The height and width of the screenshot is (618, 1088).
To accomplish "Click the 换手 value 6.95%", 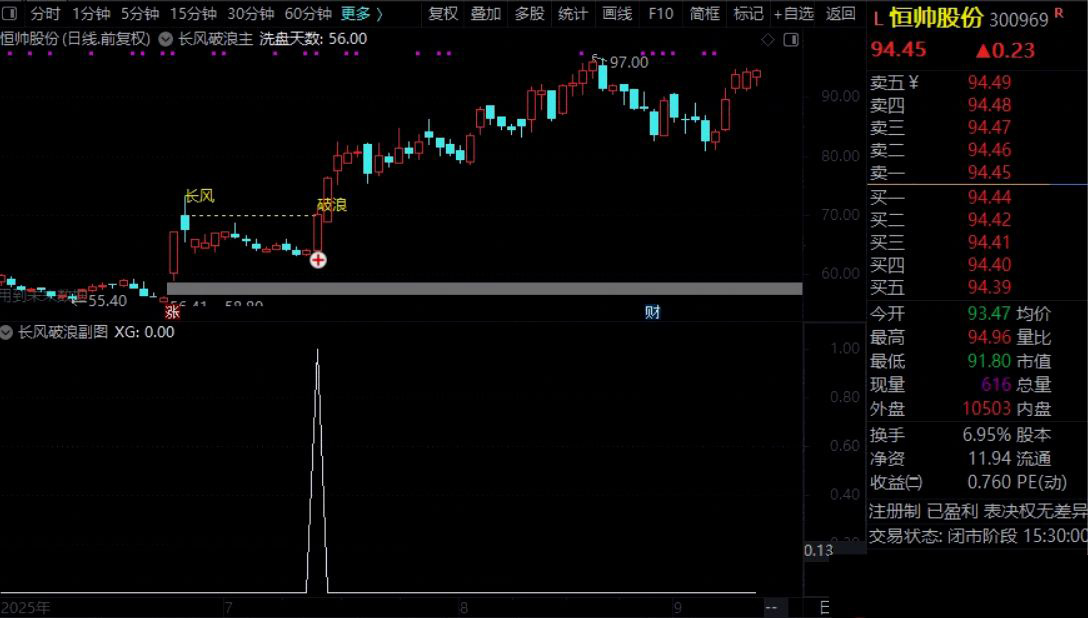I will coord(987,435).
